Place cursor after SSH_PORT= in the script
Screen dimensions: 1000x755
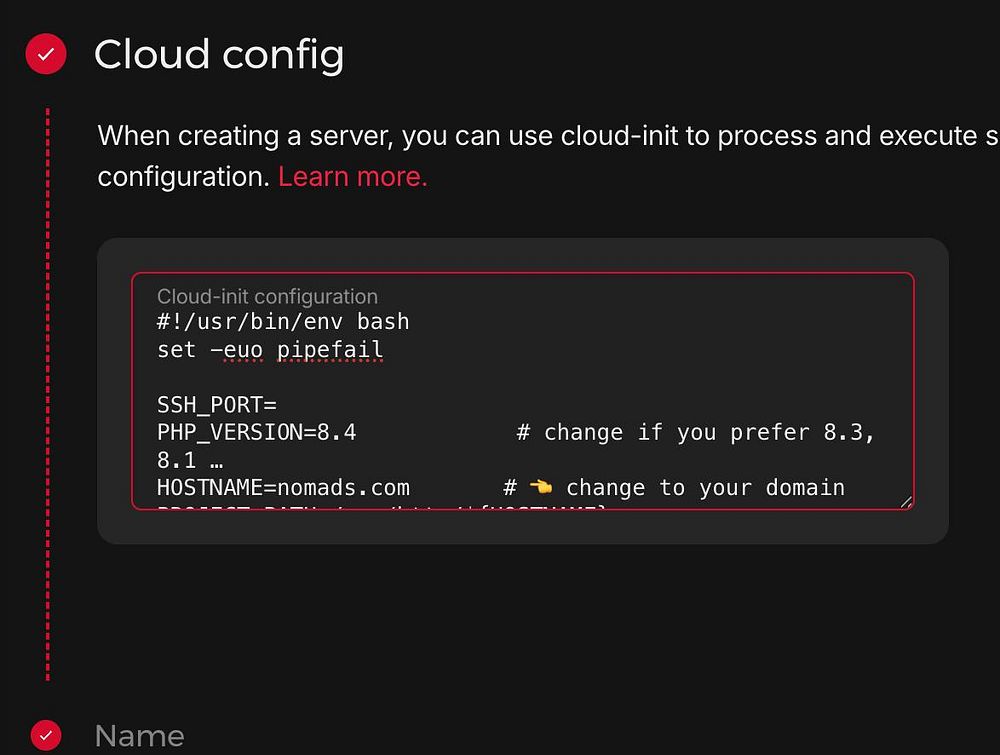tap(277, 405)
